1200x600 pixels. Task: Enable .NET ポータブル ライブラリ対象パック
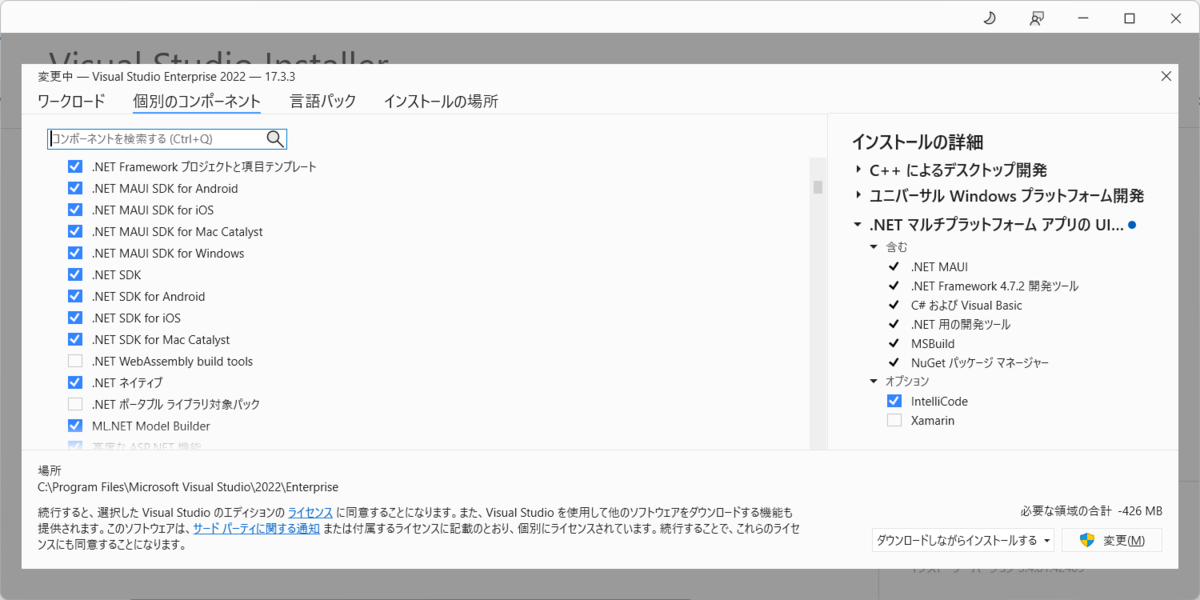click(75, 404)
